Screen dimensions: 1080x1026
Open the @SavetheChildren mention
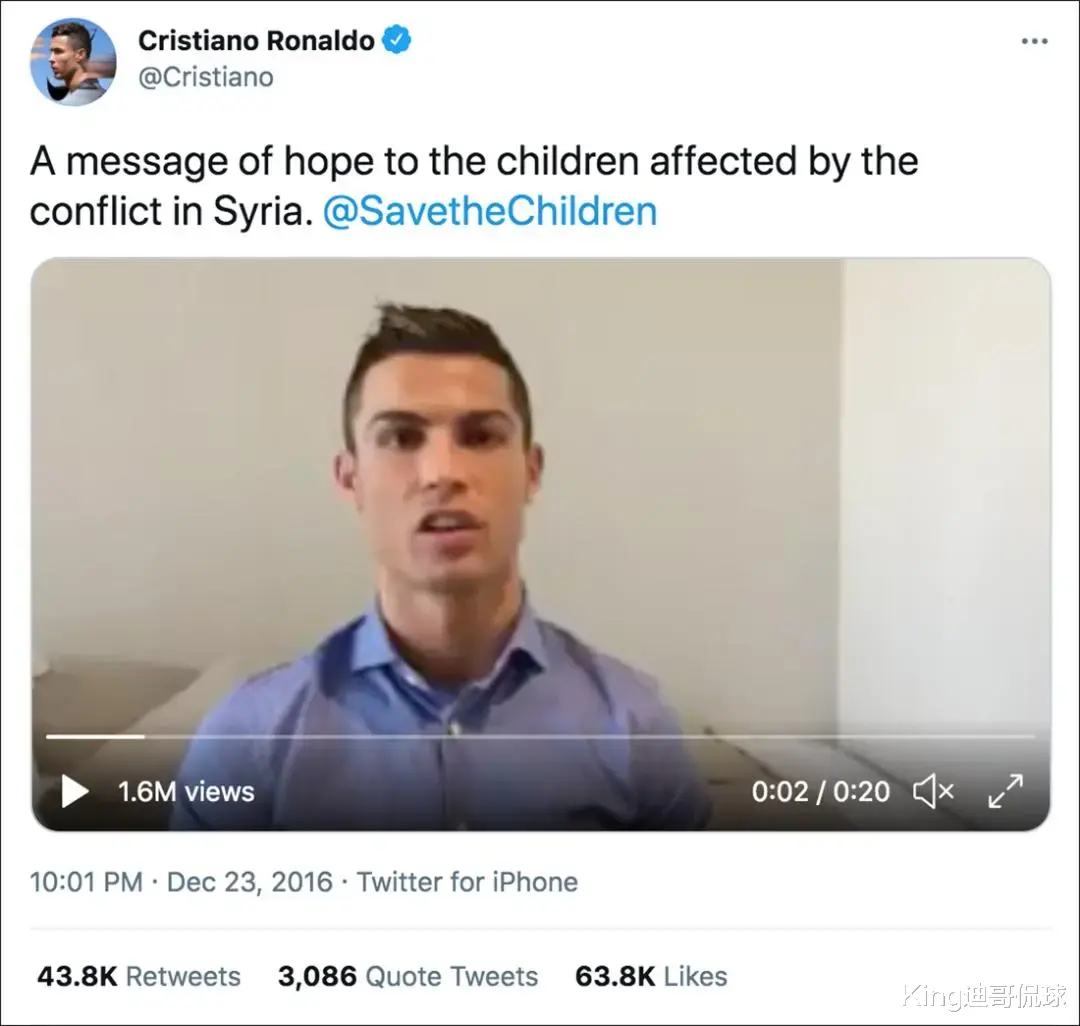[x=490, y=211]
